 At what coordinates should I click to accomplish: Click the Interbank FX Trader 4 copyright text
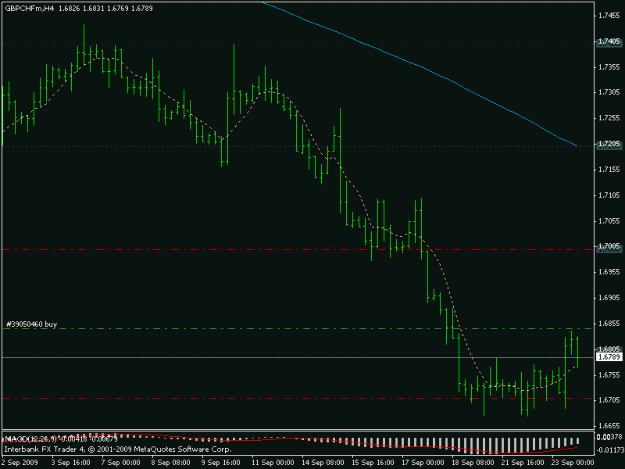pyautogui.click(x=117, y=449)
